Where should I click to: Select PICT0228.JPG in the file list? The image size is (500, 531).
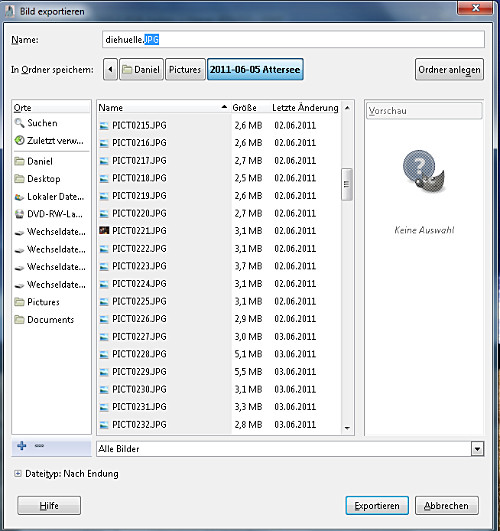coord(219,354)
